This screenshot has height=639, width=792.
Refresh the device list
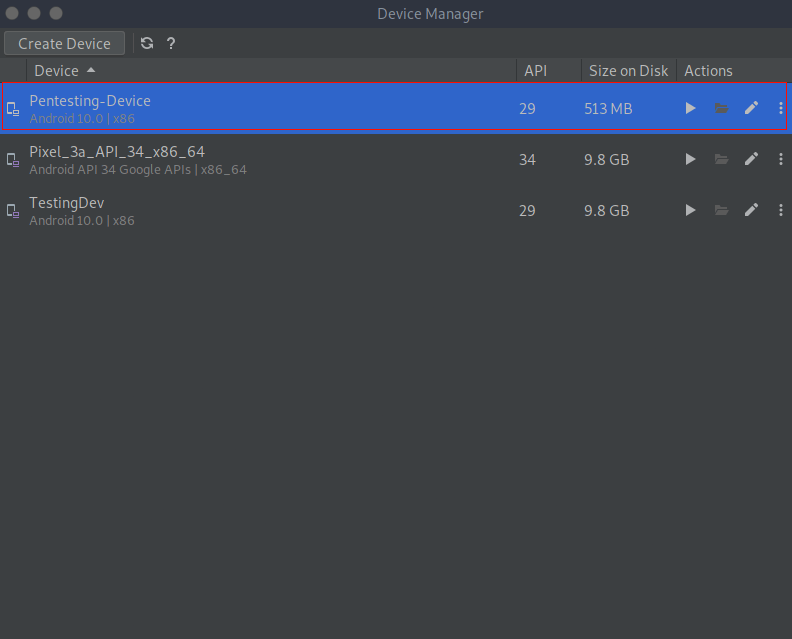click(147, 43)
